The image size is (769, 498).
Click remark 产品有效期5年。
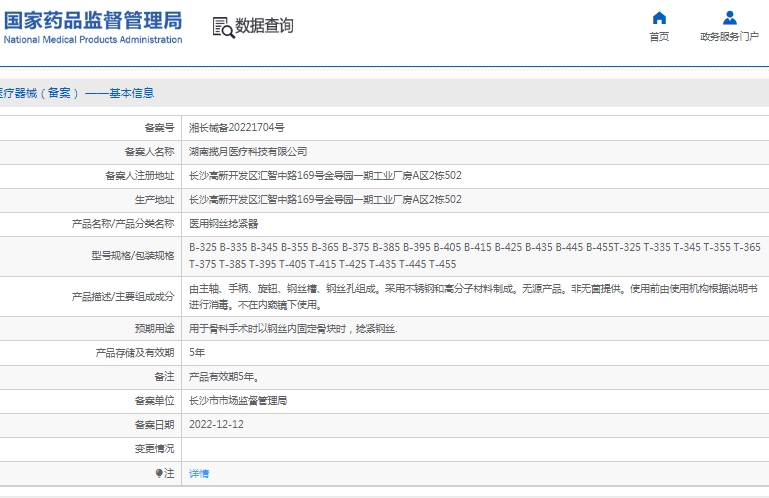click(224, 377)
